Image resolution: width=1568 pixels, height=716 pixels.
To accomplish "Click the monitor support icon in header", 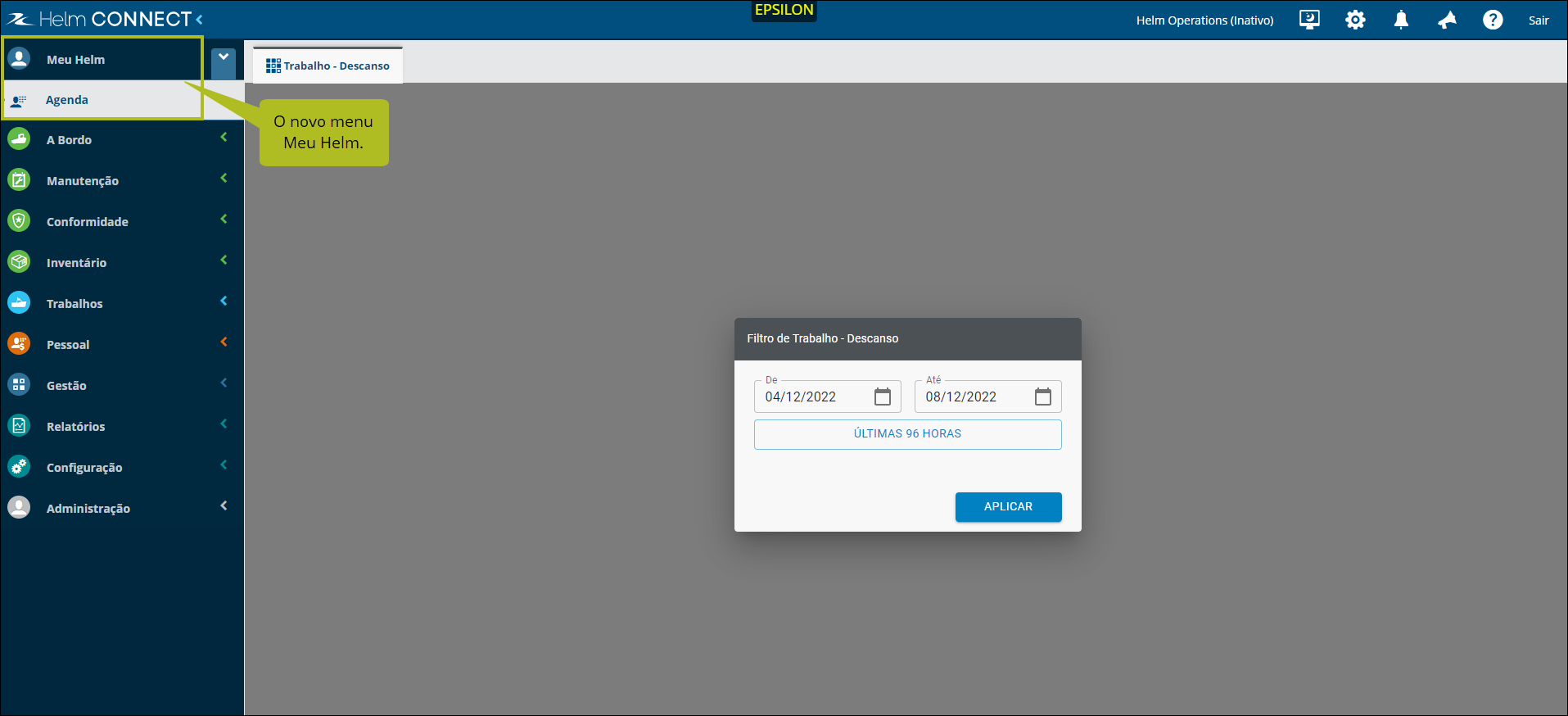I will (x=1309, y=20).
